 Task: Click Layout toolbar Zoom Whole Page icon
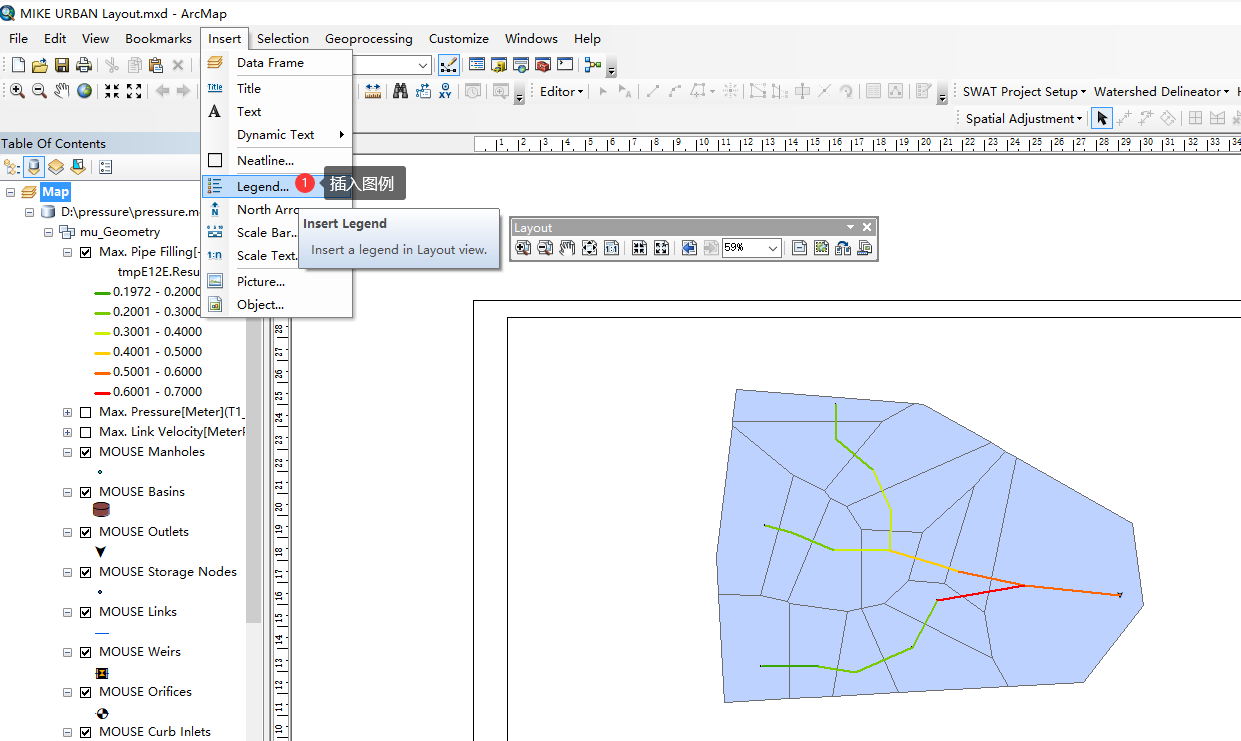pos(590,248)
